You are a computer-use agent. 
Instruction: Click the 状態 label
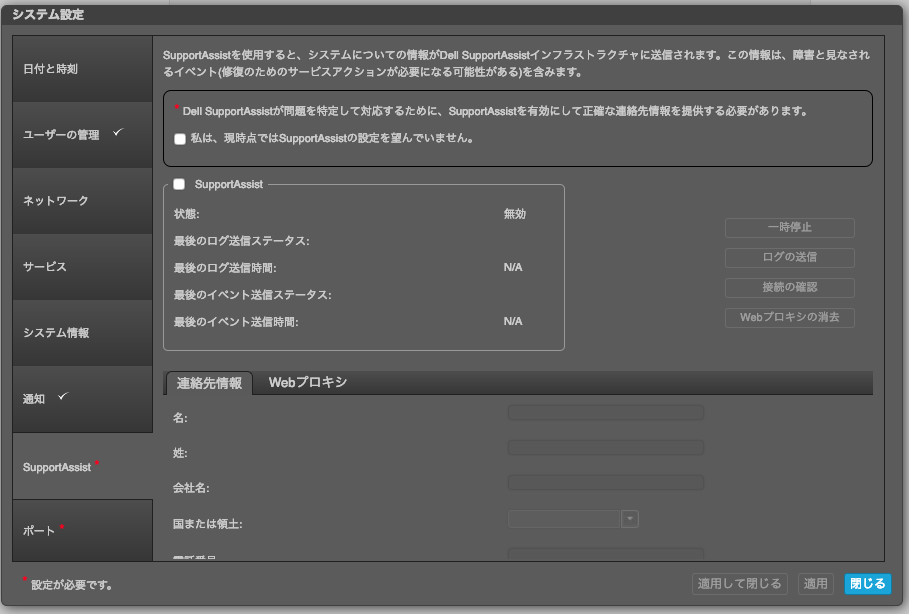pyautogui.click(x=187, y=215)
